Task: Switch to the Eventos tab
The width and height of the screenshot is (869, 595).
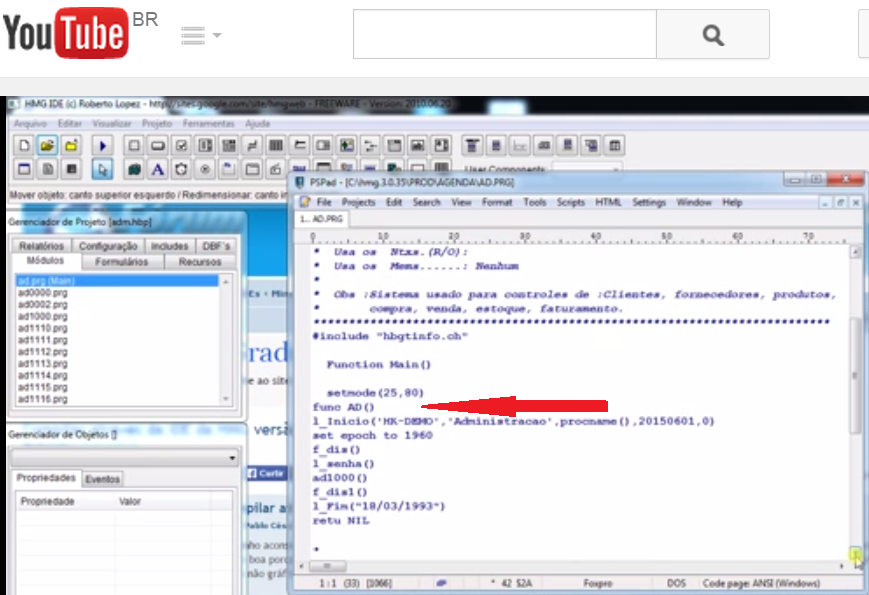Action: 103,479
